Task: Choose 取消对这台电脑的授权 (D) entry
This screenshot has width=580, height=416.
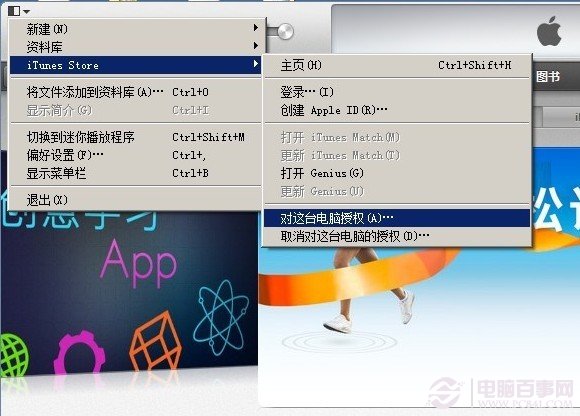Action: tap(397, 236)
